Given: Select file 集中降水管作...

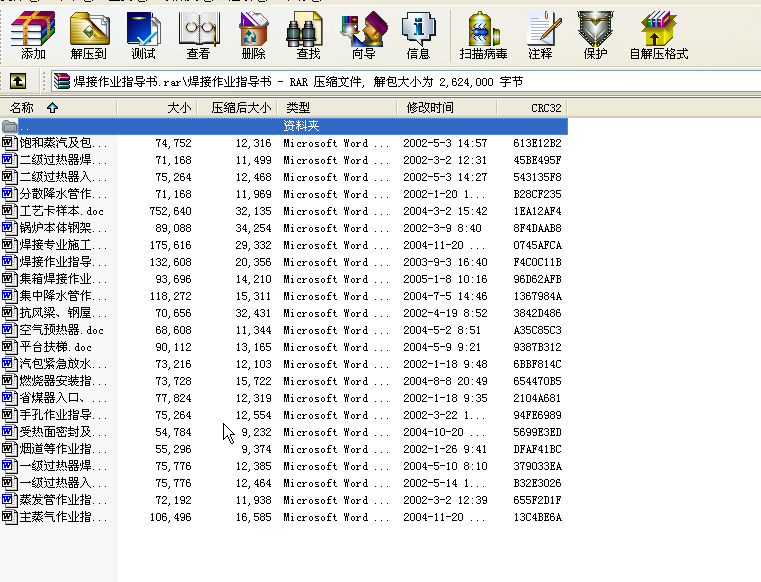Looking at the screenshot, I should (x=63, y=296).
